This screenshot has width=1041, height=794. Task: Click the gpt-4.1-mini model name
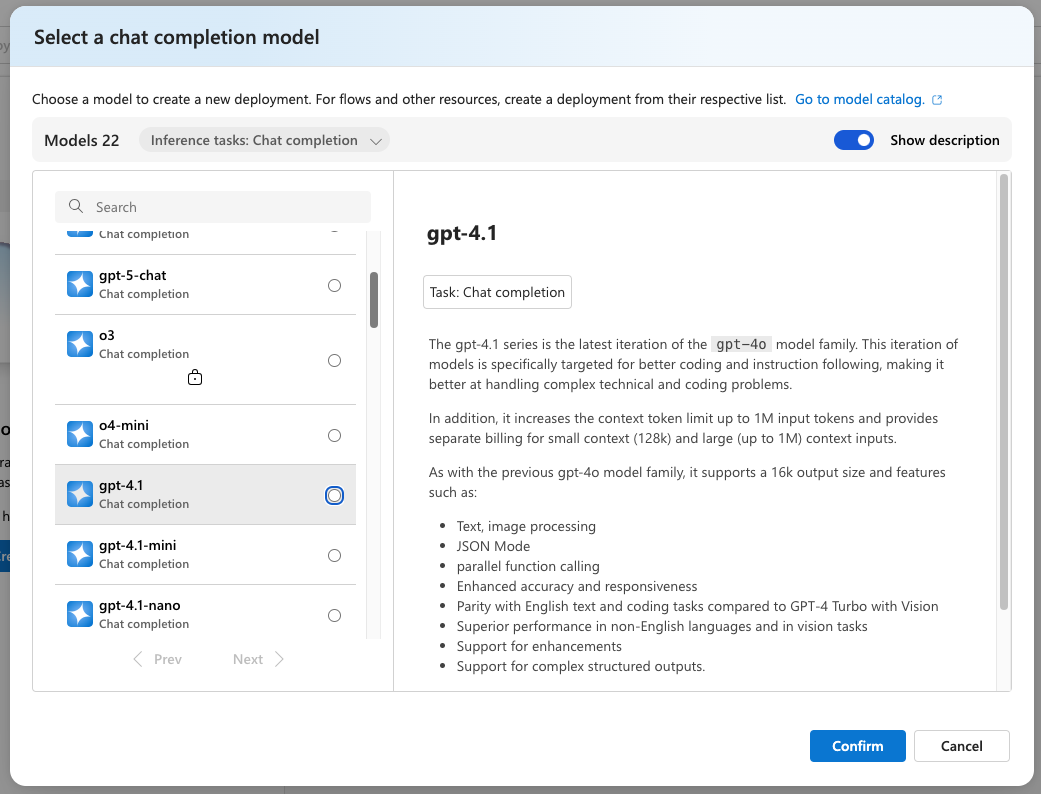tap(138, 546)
